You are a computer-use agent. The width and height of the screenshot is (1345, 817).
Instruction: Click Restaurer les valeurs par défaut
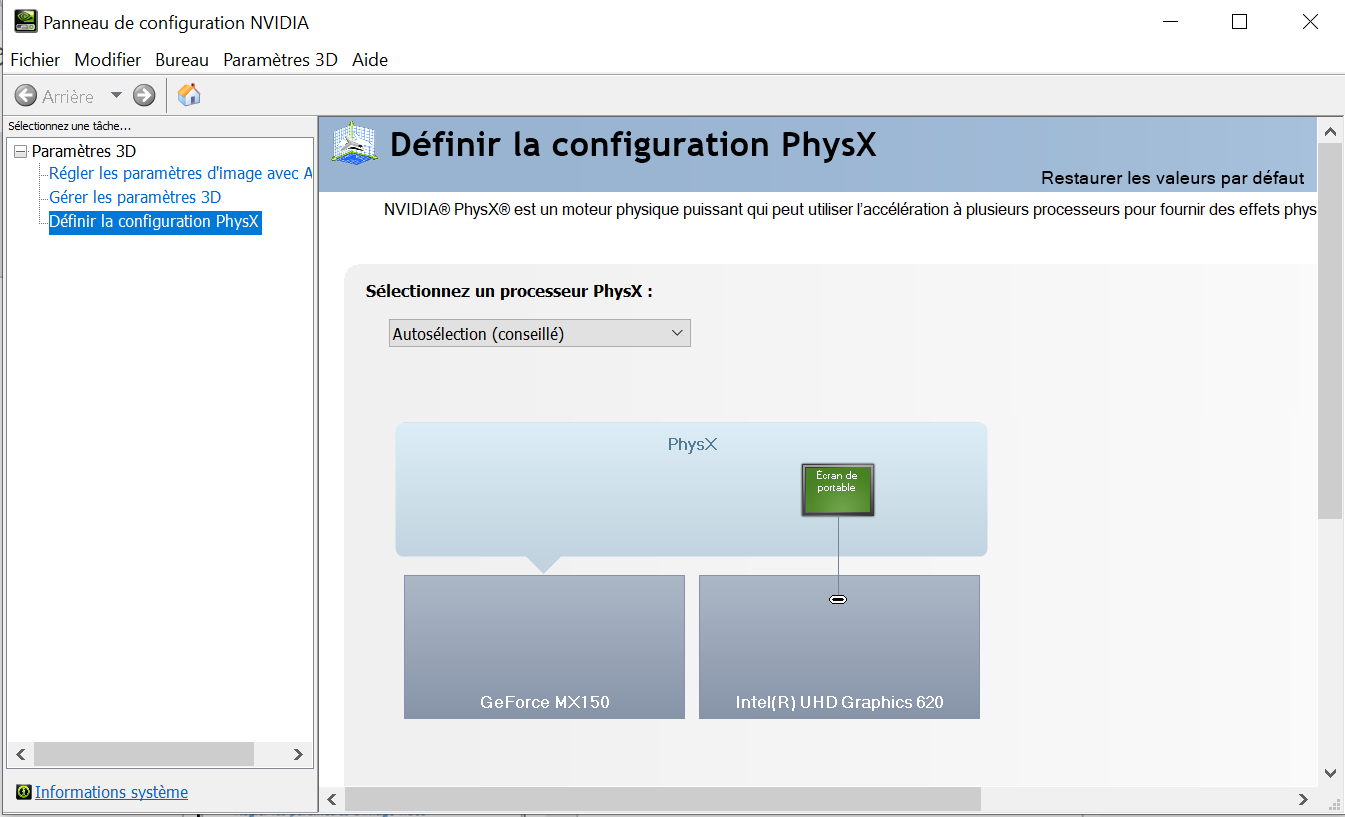1173,178
